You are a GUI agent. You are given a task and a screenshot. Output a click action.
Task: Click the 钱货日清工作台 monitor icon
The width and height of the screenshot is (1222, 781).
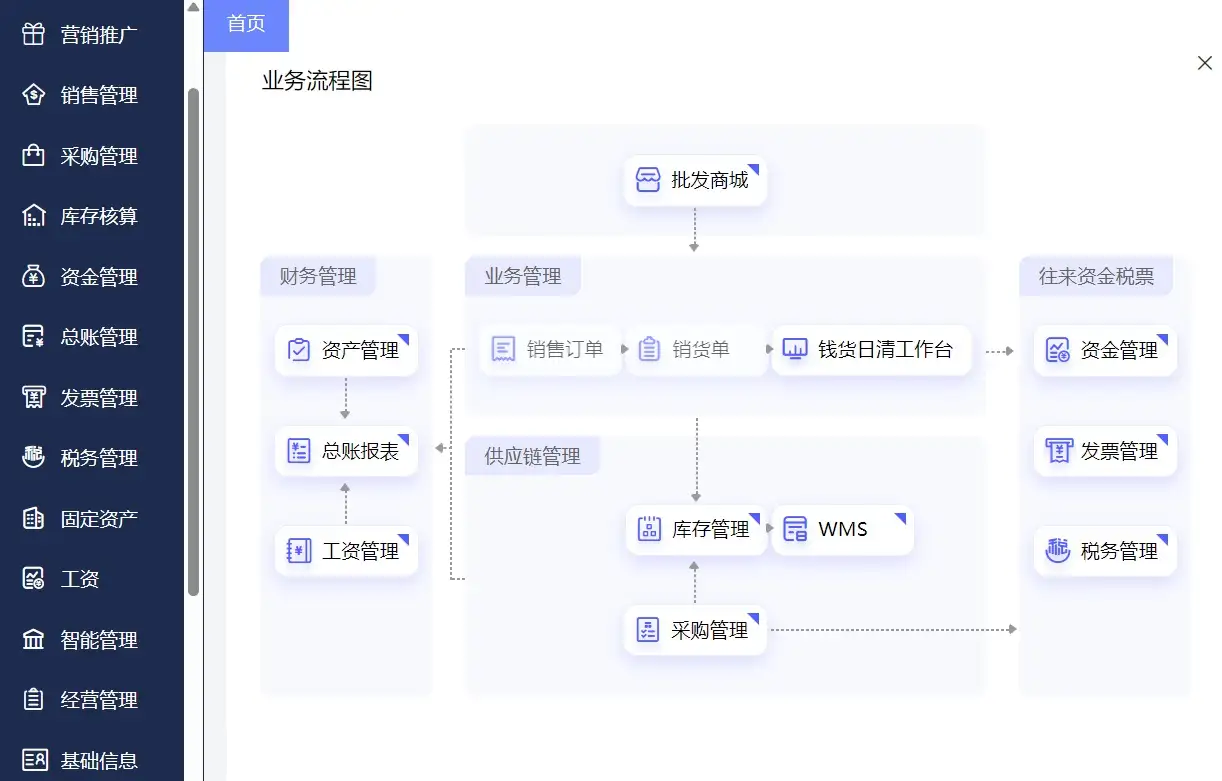tap(795, 350)
